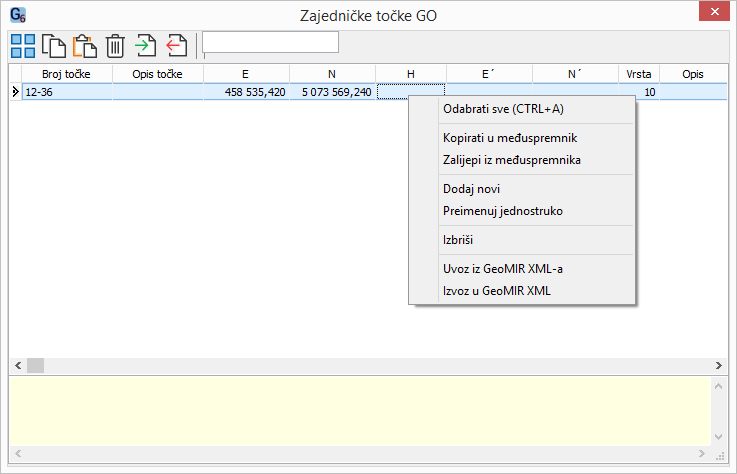Click the empty H cell of row 12-36

tap(411, 92)
